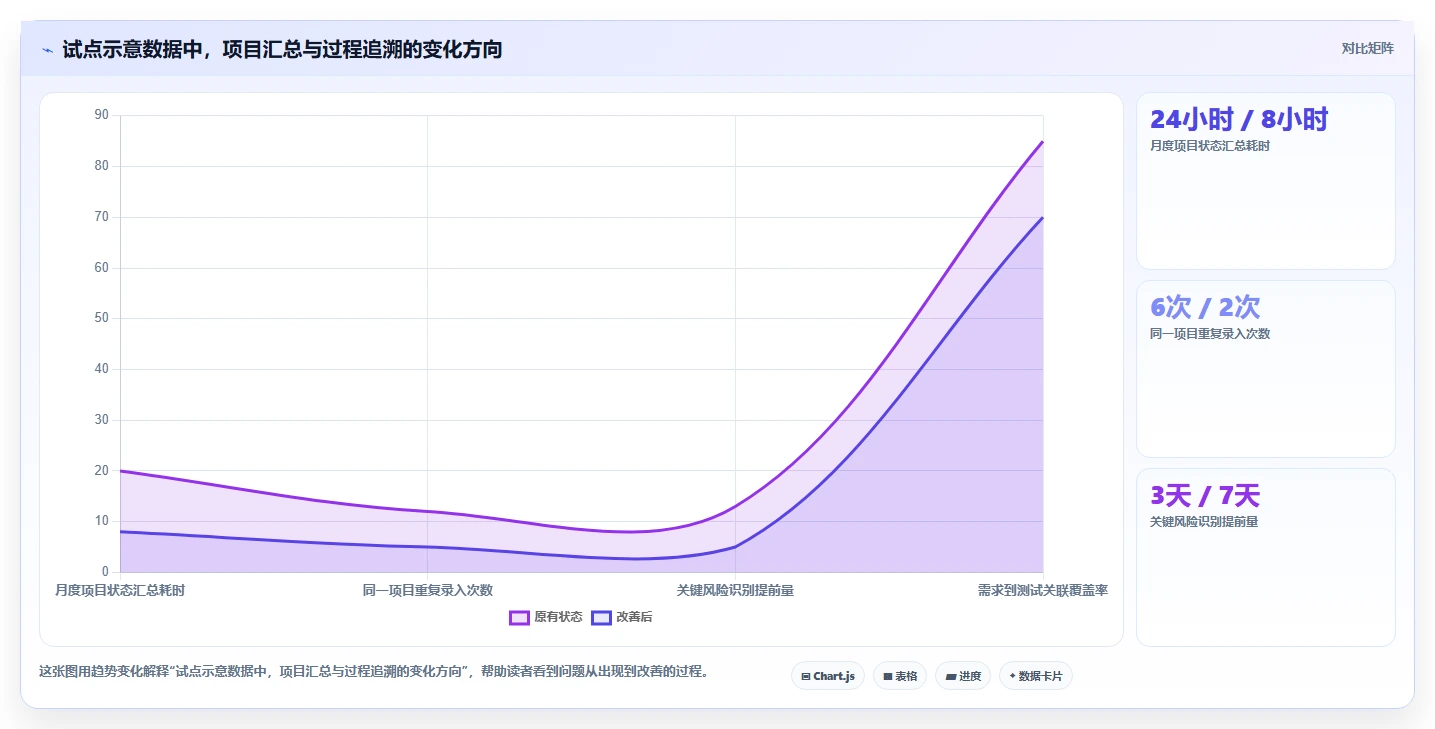Click the y-axis value 20
Viewport: 1435px width, 729px height.
pos(102,470)
